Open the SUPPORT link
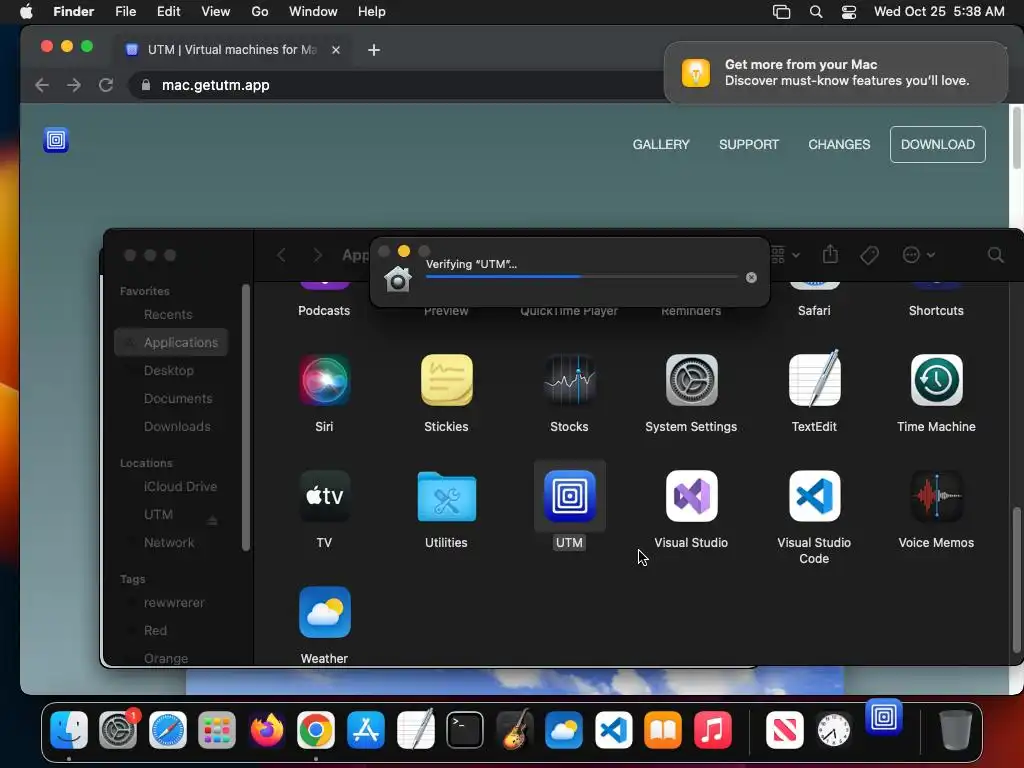 (749, 144)
